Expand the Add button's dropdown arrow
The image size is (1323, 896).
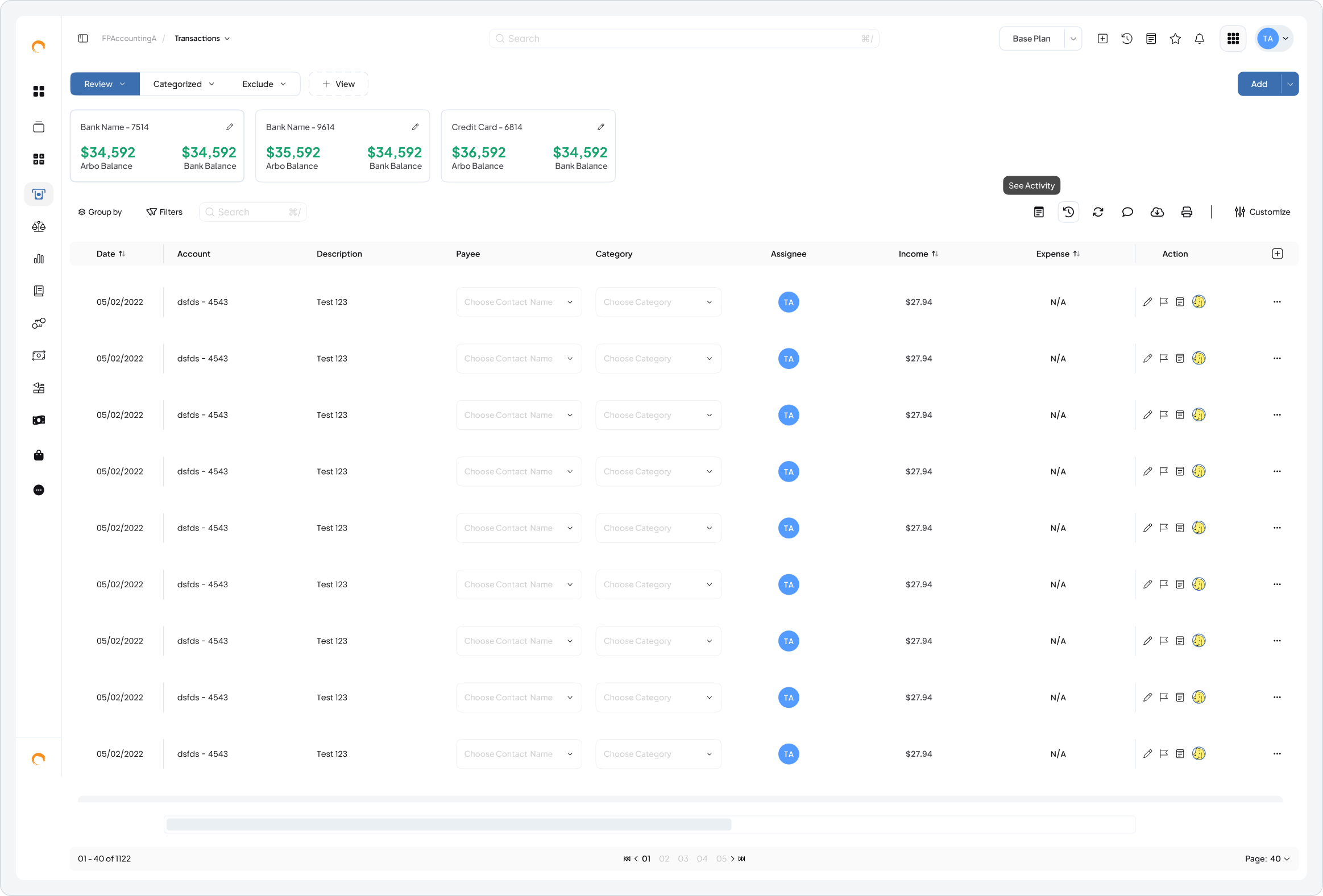(x=1290, y=84)
